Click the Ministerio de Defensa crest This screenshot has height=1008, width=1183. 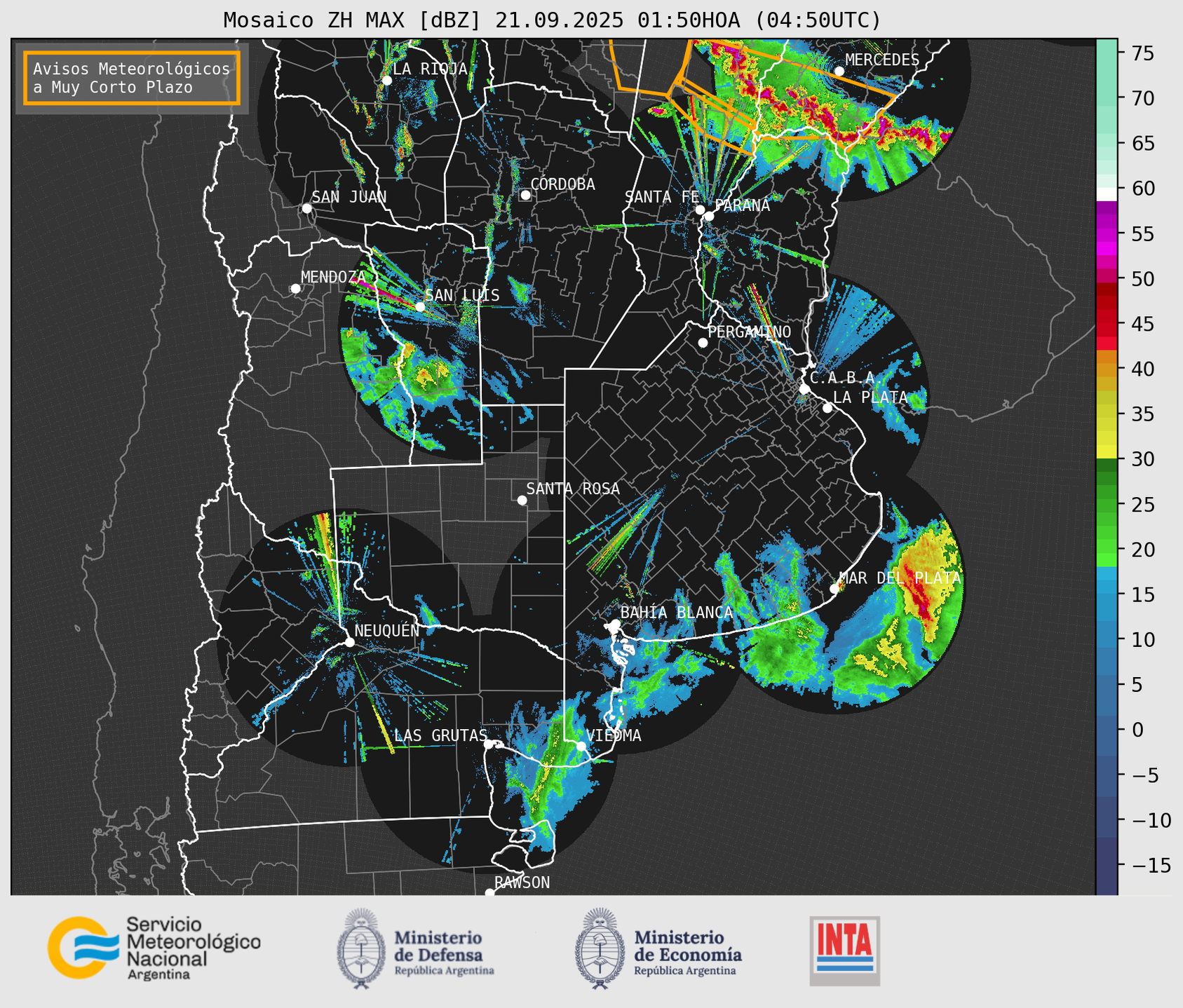362,948
